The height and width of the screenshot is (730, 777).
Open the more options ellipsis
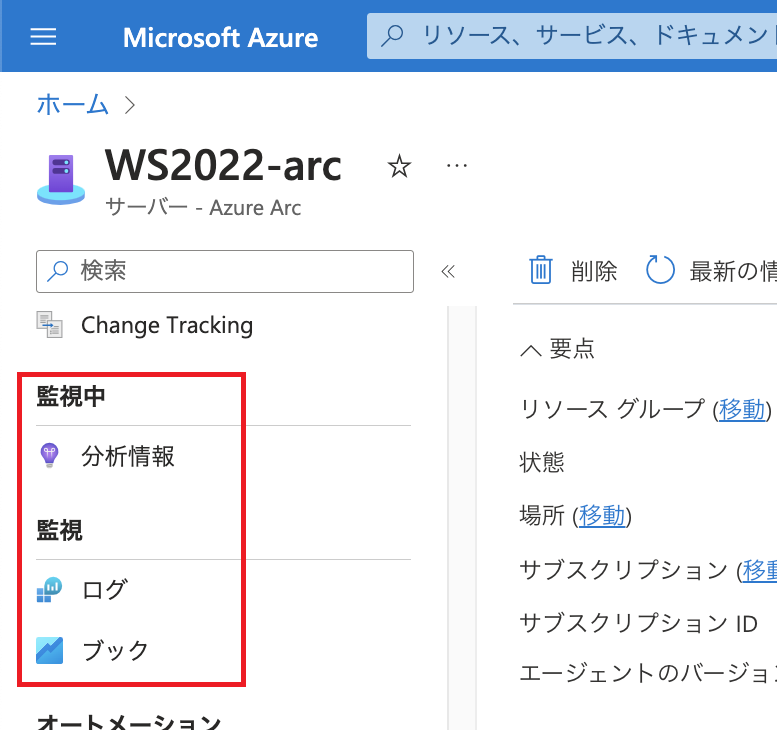pyautogui.click(x=456, y=166)
